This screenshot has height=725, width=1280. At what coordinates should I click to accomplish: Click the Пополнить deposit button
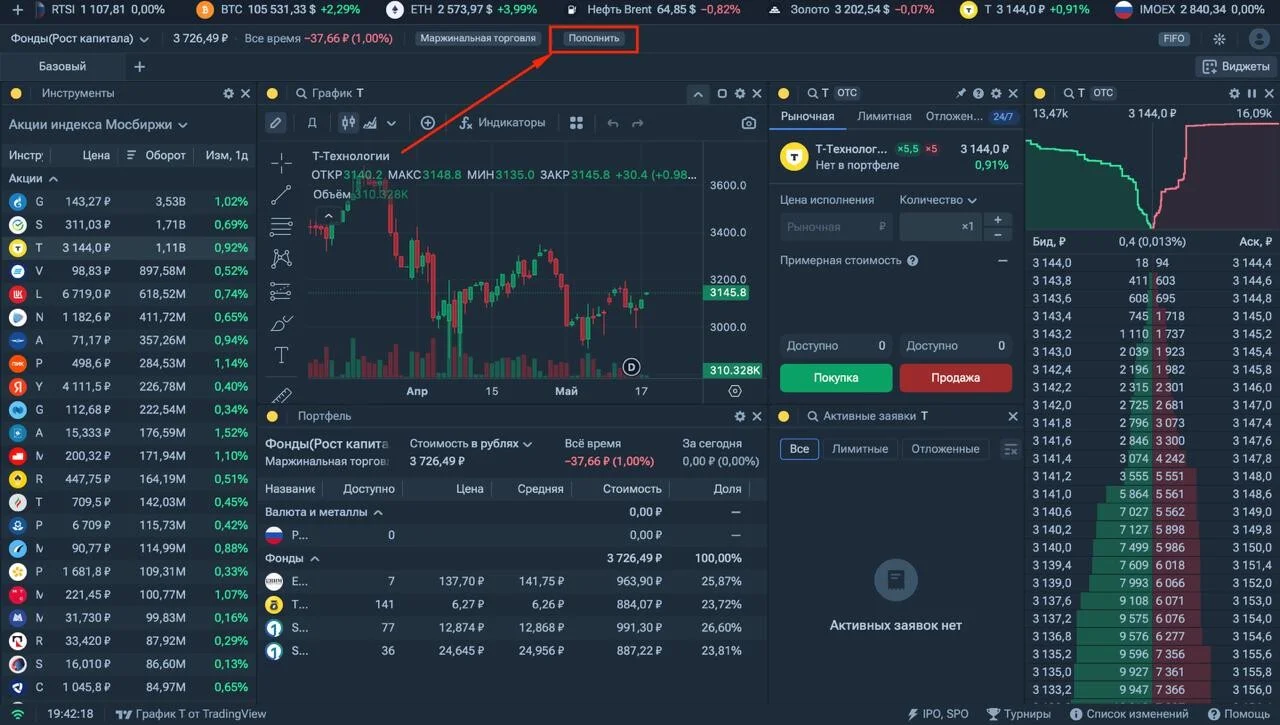point(594,39)
